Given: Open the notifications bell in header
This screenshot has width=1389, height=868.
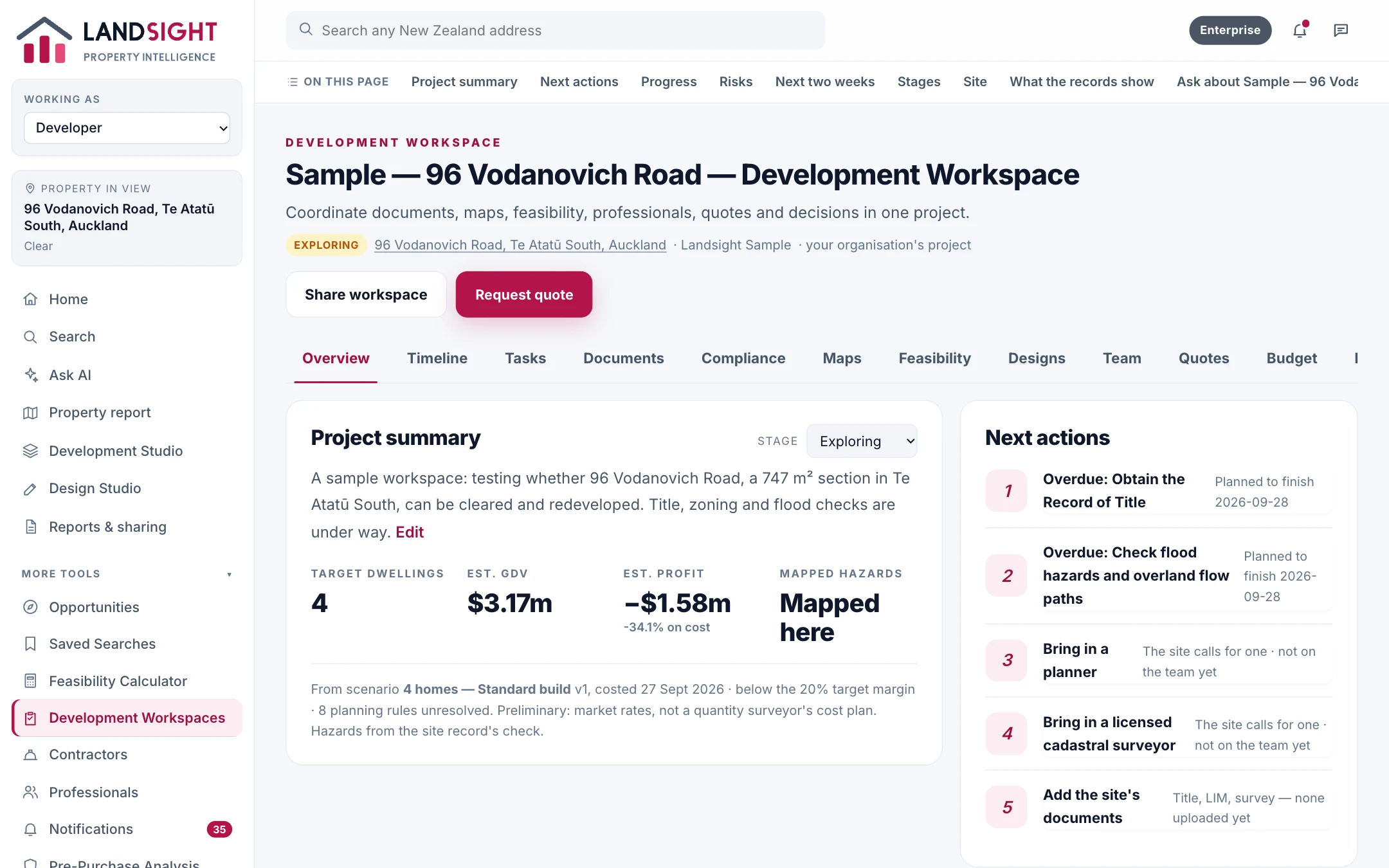Looking at the screenshot, I should point(1300,30).
